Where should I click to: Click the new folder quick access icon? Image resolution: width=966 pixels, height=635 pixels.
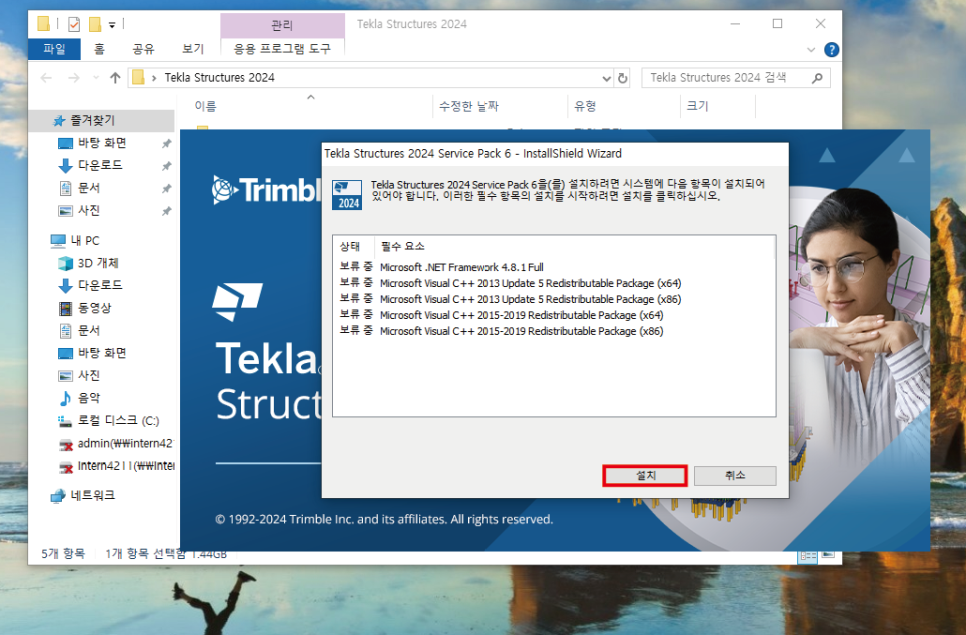pyautogui.click(x=94, y=25)
